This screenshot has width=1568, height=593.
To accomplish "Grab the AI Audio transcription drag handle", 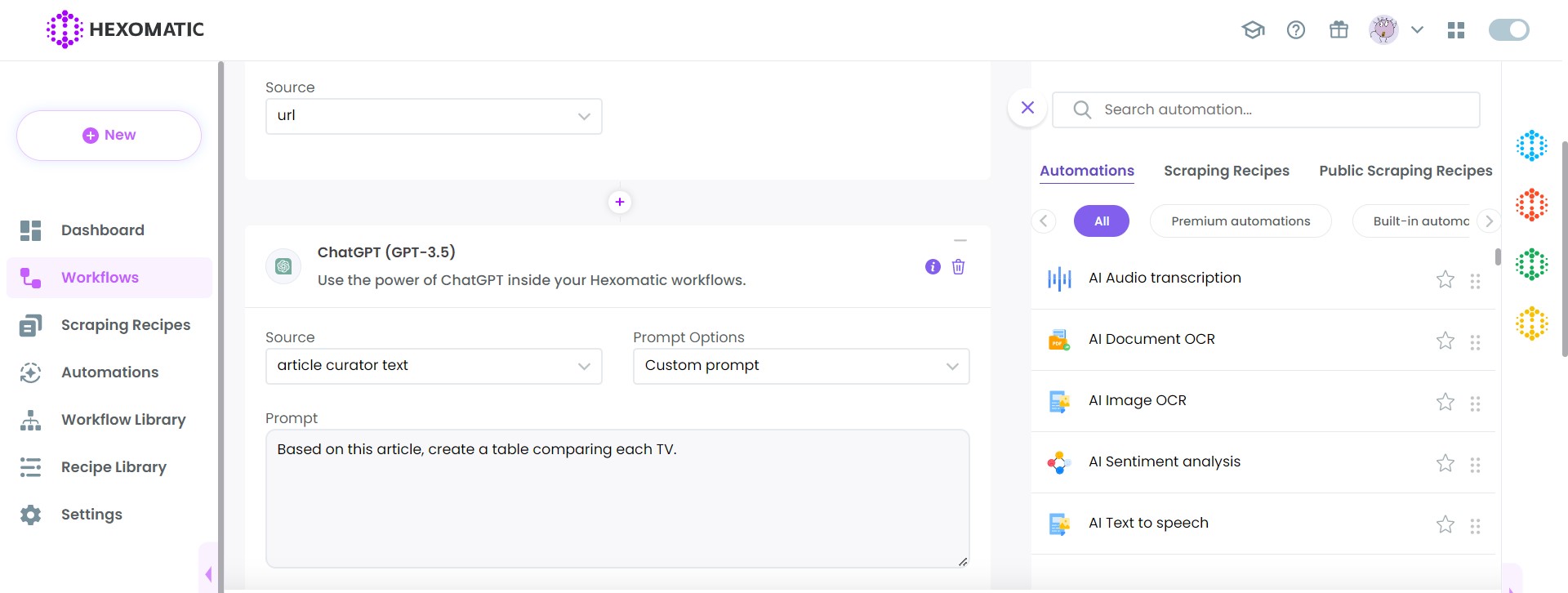I will click(1475, 281).
